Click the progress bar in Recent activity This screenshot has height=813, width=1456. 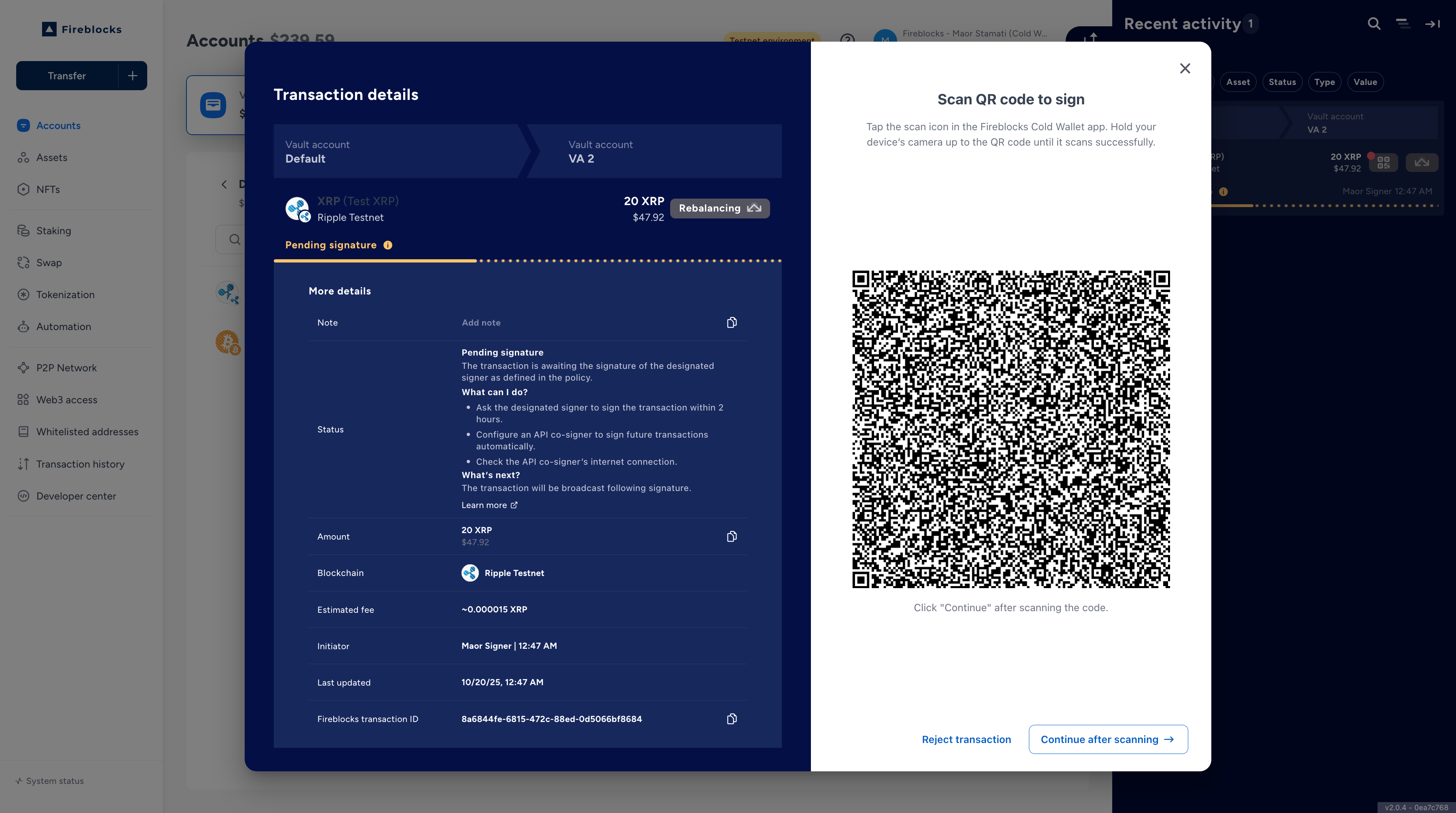coord(1325,205)
